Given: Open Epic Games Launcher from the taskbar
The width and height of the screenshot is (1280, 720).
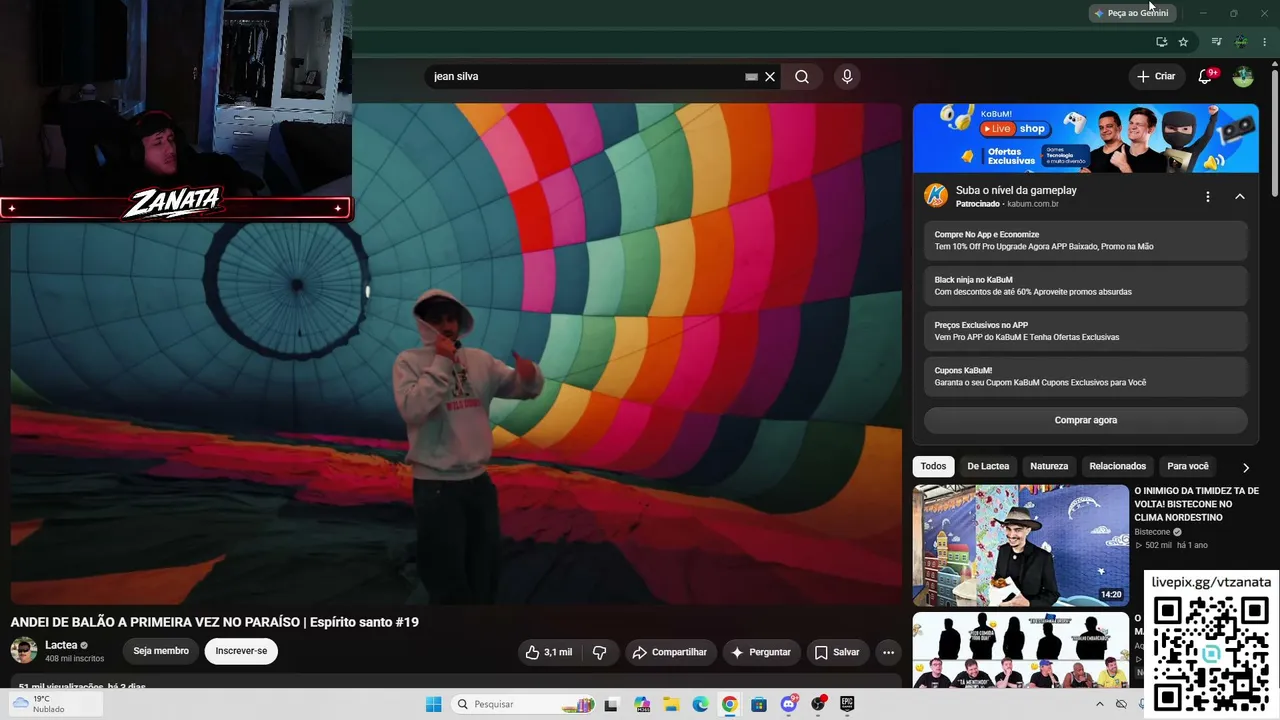Looking at the screenshot, I should pyautogui.click(x=847, y=704).
